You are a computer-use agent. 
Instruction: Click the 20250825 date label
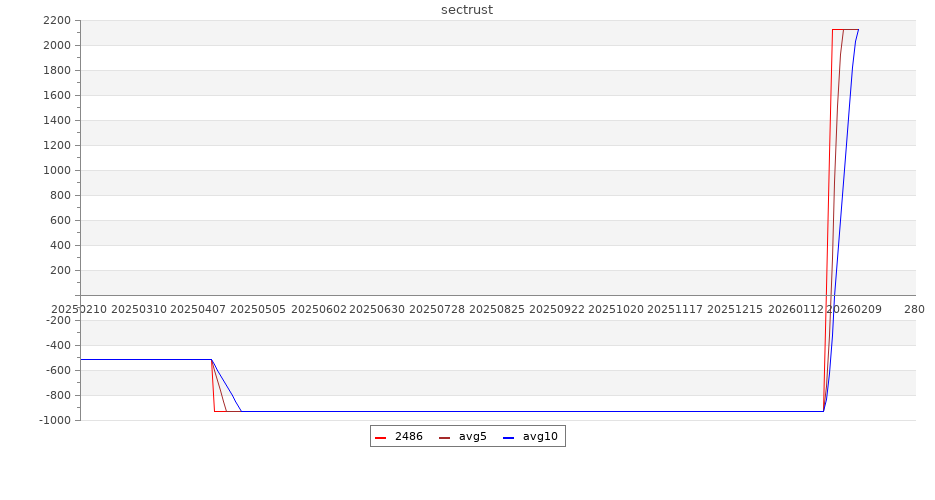click(x=497, y=310)
